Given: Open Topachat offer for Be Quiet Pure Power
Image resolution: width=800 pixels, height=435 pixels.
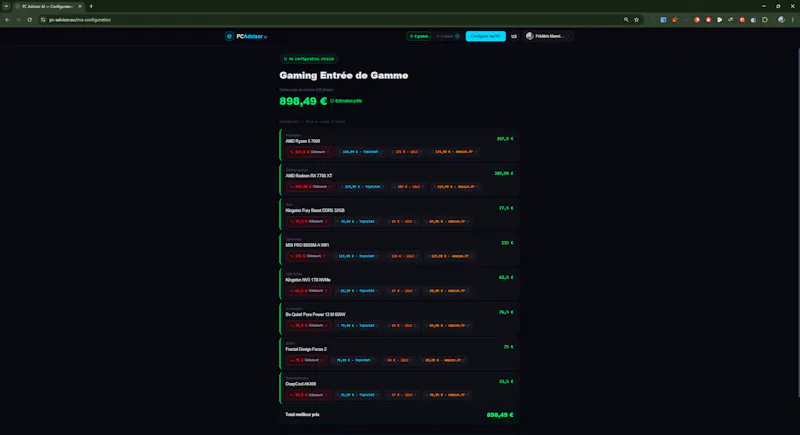Looking at the screenshot, I should (357, 325).
